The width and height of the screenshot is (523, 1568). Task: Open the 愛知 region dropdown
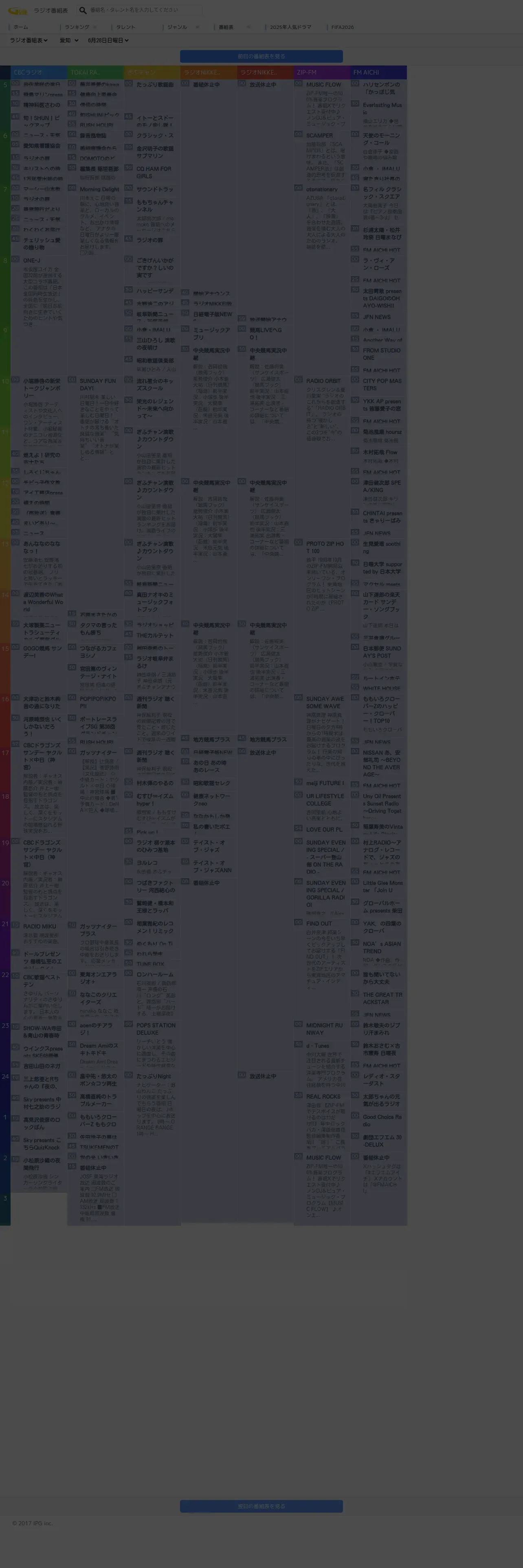[x=69, y=41]
